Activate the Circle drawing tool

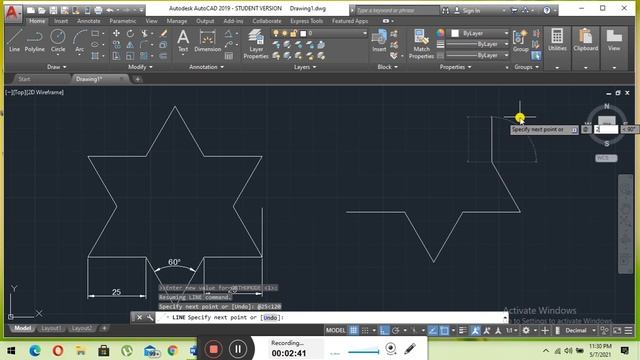click(x=58, y=40)
